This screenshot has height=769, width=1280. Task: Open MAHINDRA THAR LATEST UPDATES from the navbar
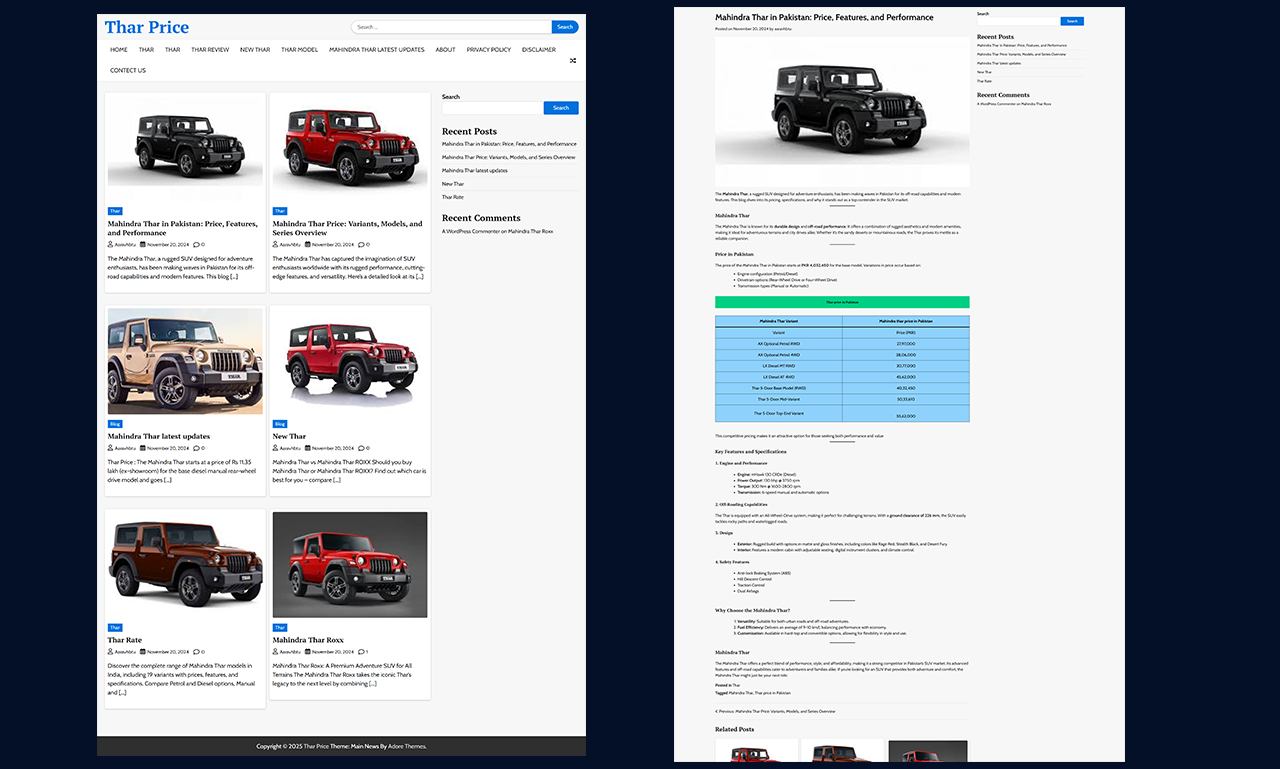coord(376,49)
